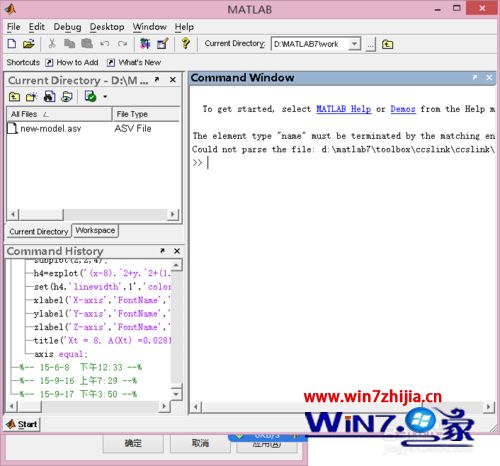Click the Copy toolbar icon

coord(69,44)
